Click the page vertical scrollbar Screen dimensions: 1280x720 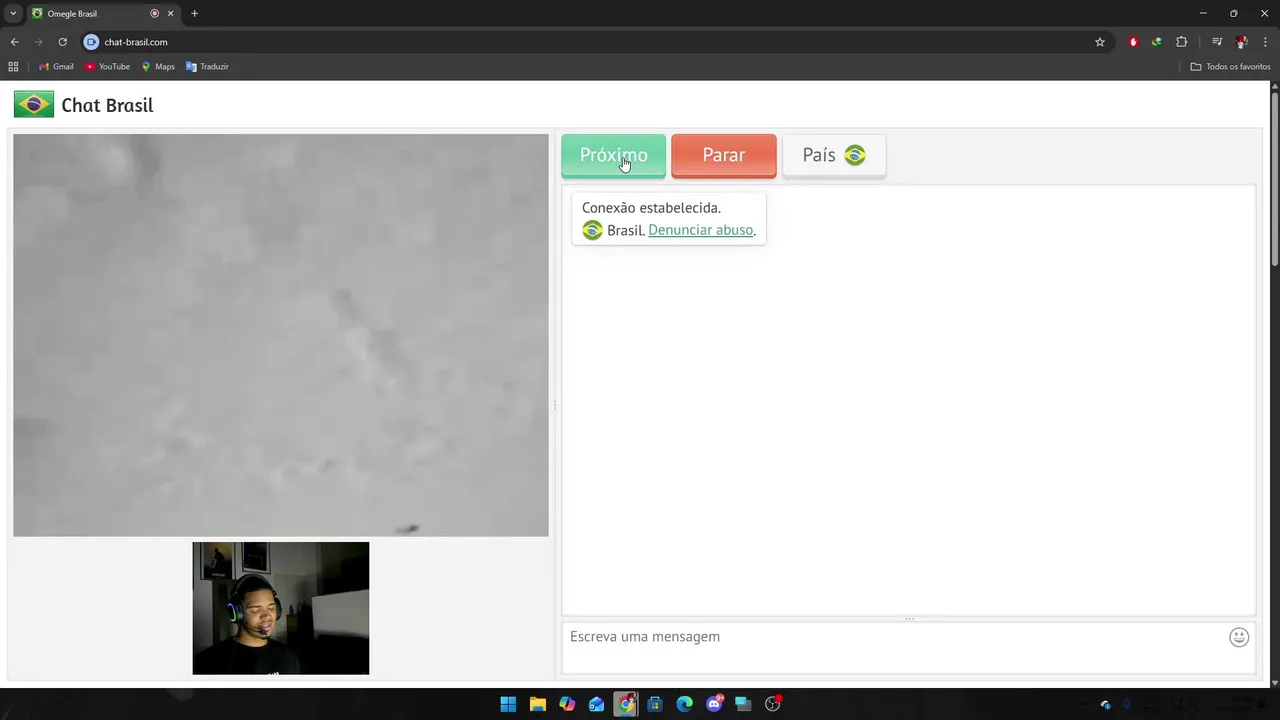coord(1275,180)
